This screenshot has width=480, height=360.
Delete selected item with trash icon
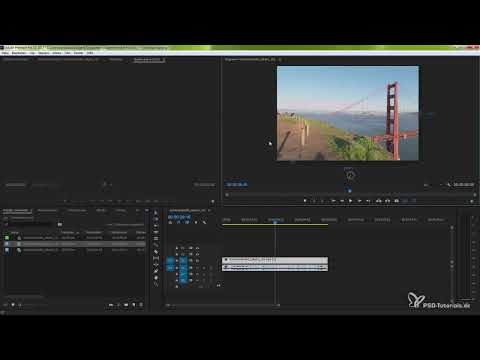(x=141, y=305)
